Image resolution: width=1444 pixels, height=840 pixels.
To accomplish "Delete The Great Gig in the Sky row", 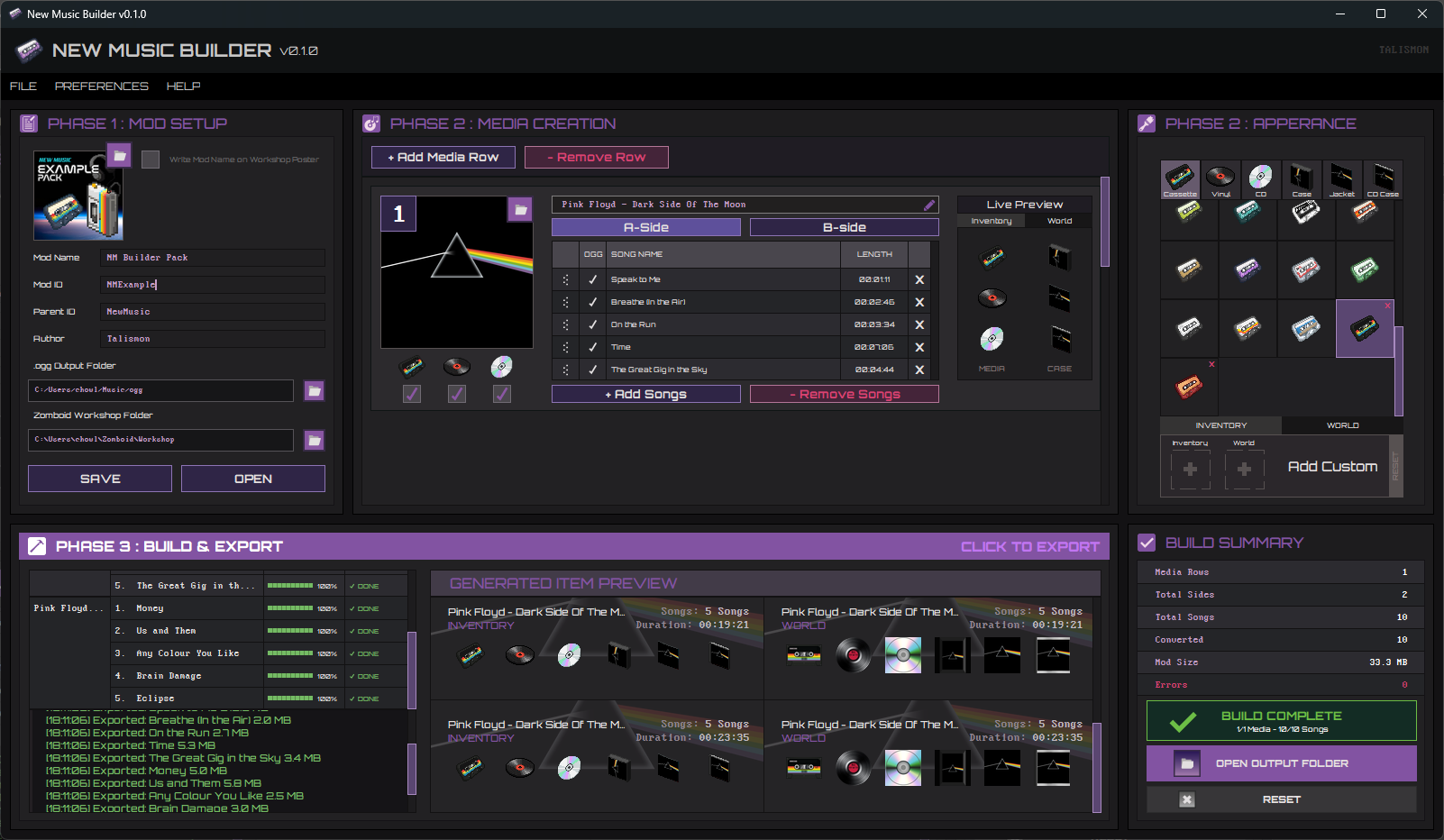I will point(919,370).
